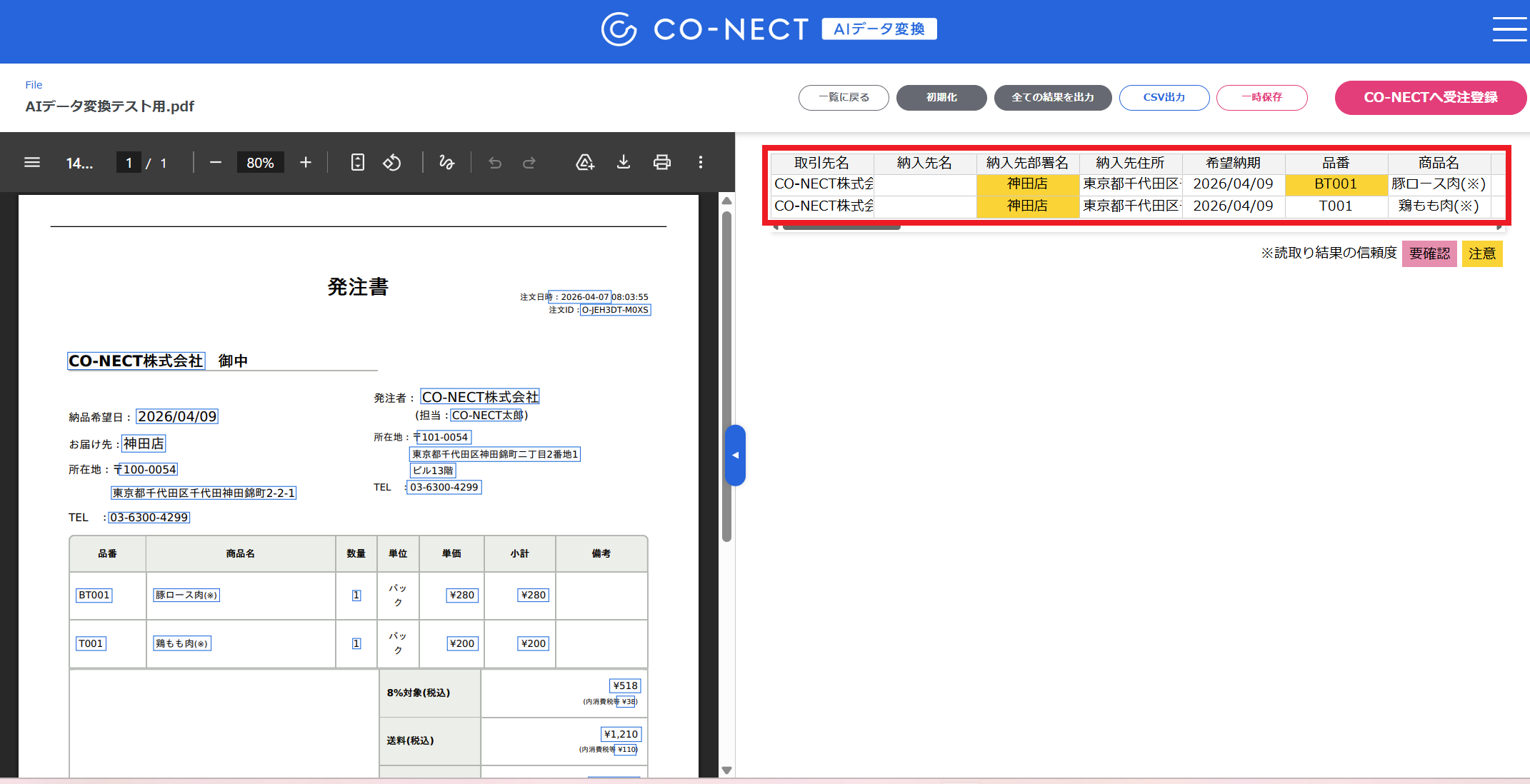Click the ¥518 total in PDF

[625, 685]
